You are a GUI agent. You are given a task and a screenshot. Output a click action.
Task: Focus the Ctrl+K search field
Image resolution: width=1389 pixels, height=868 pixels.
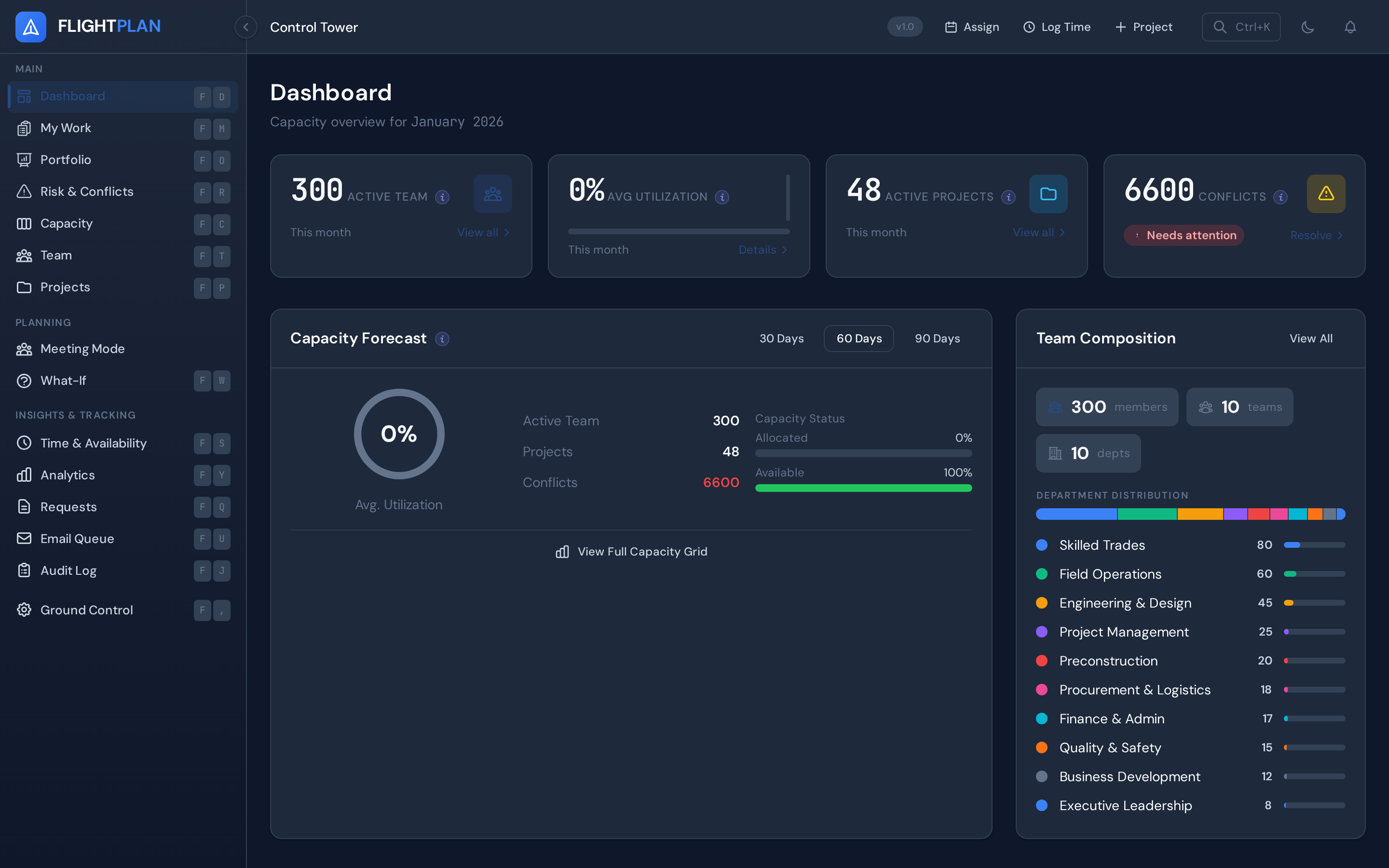pos(1241,27)
